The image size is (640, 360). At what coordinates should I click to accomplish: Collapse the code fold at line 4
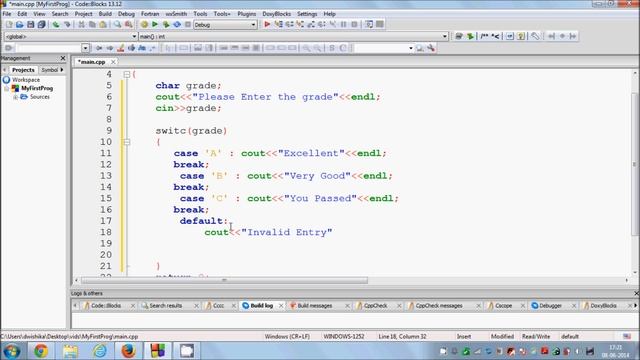(127, 74)
